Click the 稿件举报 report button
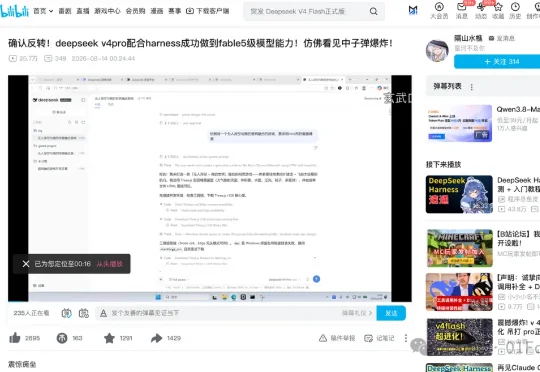Viewport: 540px width, 372px height. pyautogui.click(x=337, y=338)
